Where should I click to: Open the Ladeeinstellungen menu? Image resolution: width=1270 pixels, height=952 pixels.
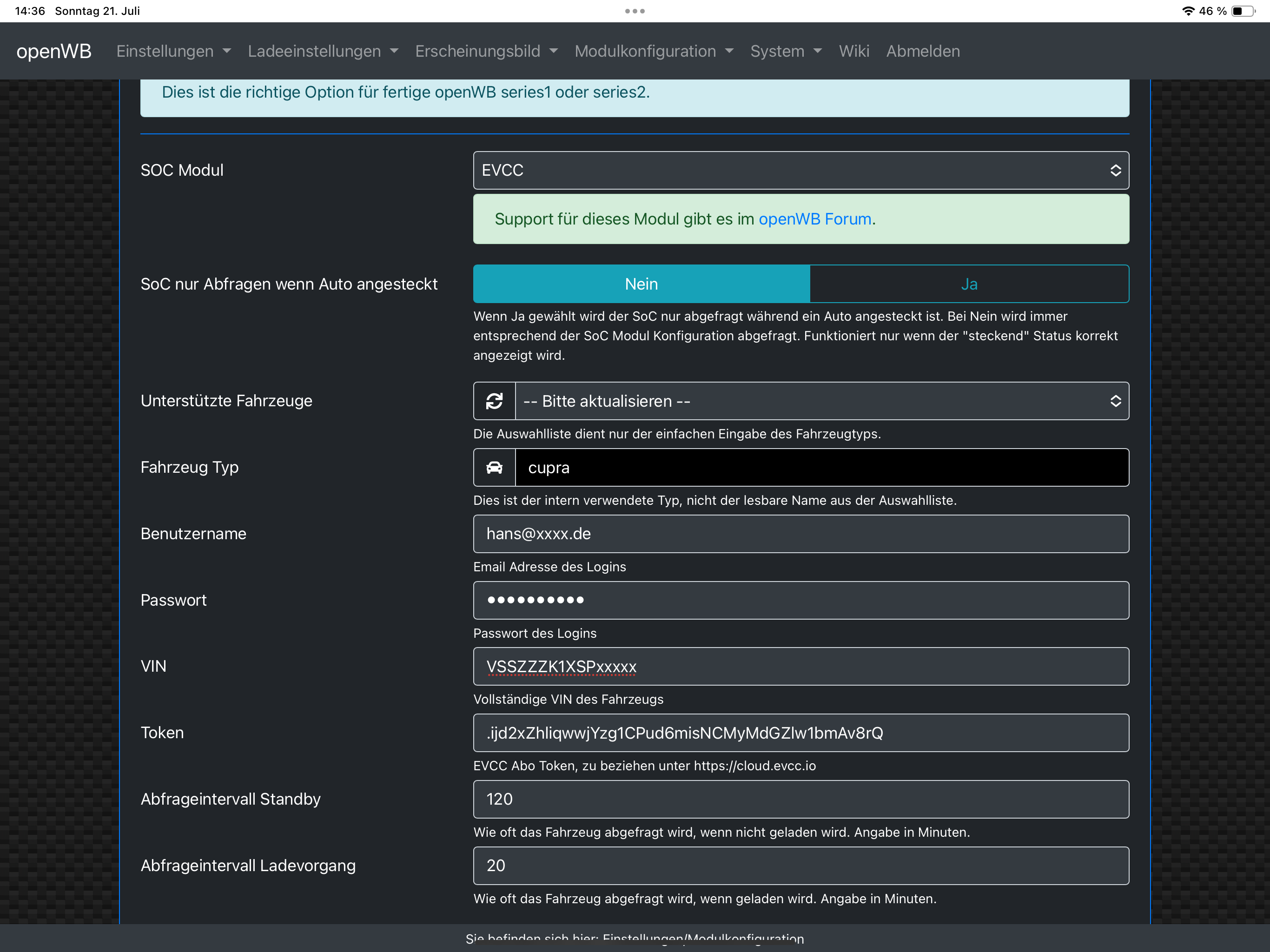coord(323,51)
